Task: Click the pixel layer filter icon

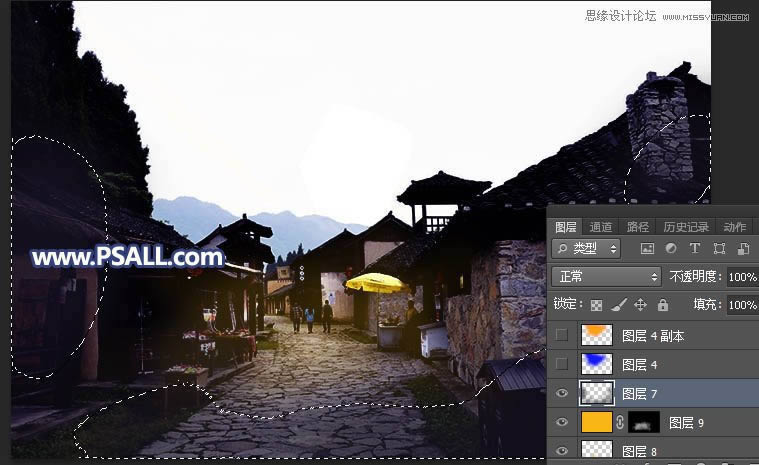Action: point(647,249)
